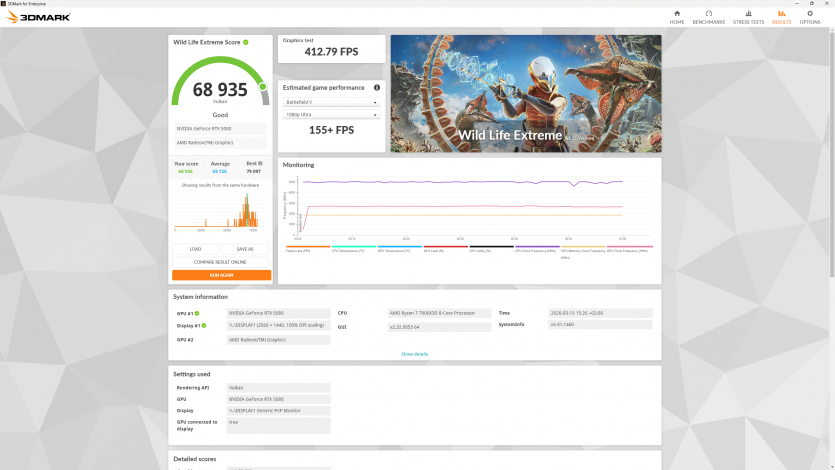The height and width of the screenshot is (470, 835).
Task: Click the 3DMark logo
Action: (38, 17)
